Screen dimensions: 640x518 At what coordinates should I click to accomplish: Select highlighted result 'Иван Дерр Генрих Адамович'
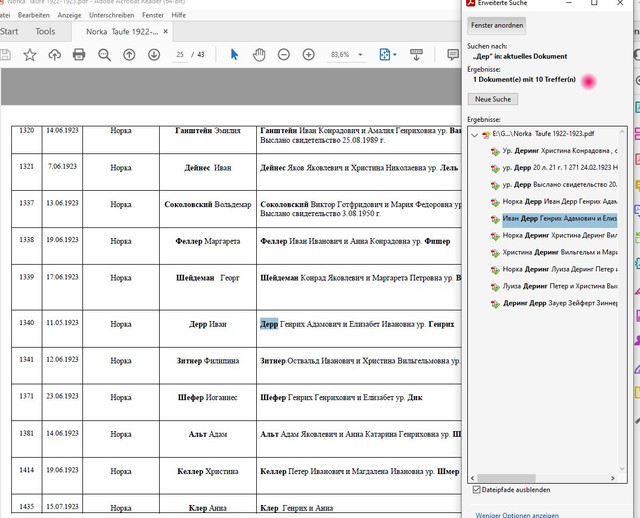560,219
